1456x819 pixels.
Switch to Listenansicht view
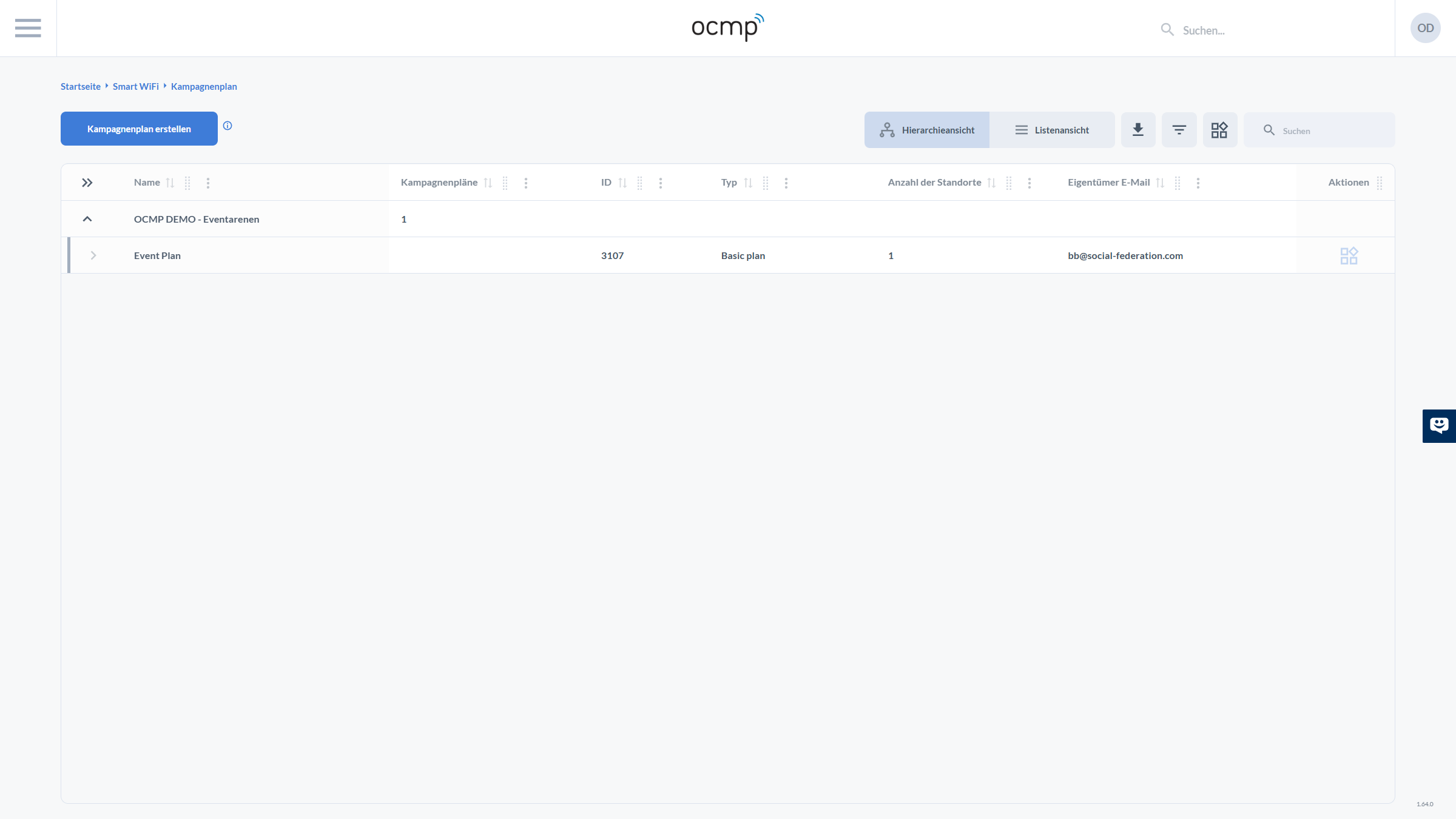[x=1052, y=130]
